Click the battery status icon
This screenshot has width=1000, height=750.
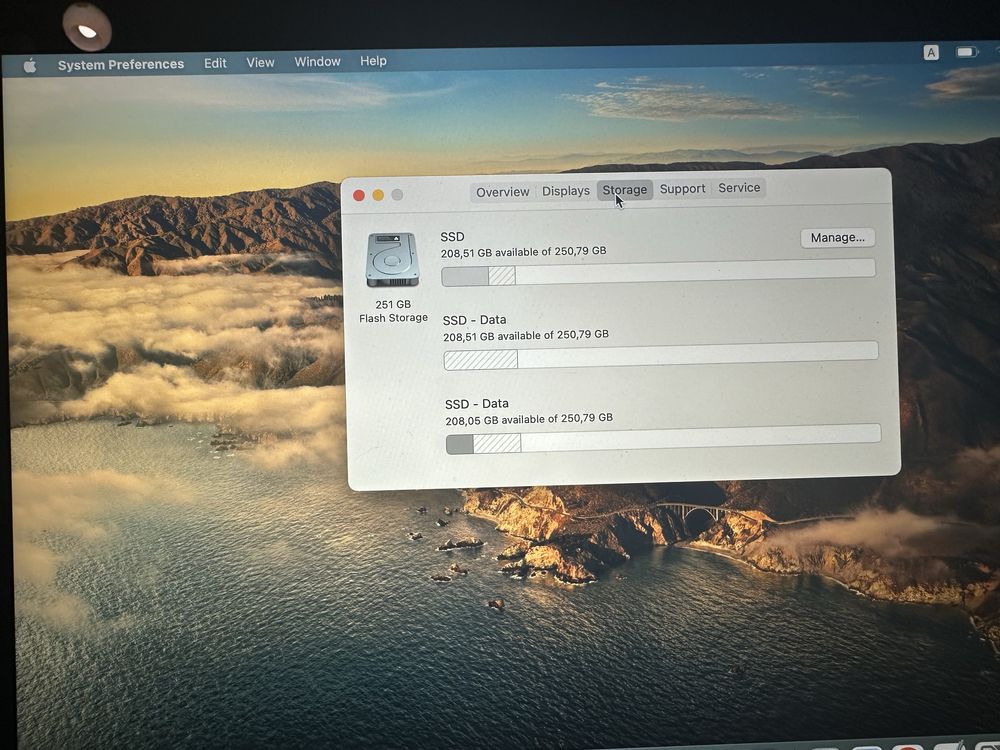pos(966,51)
